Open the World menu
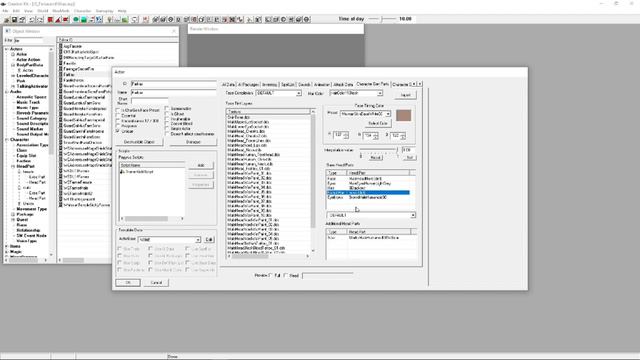Image resolution: width=640 pixels, height=360 pixels. [42, 11]
